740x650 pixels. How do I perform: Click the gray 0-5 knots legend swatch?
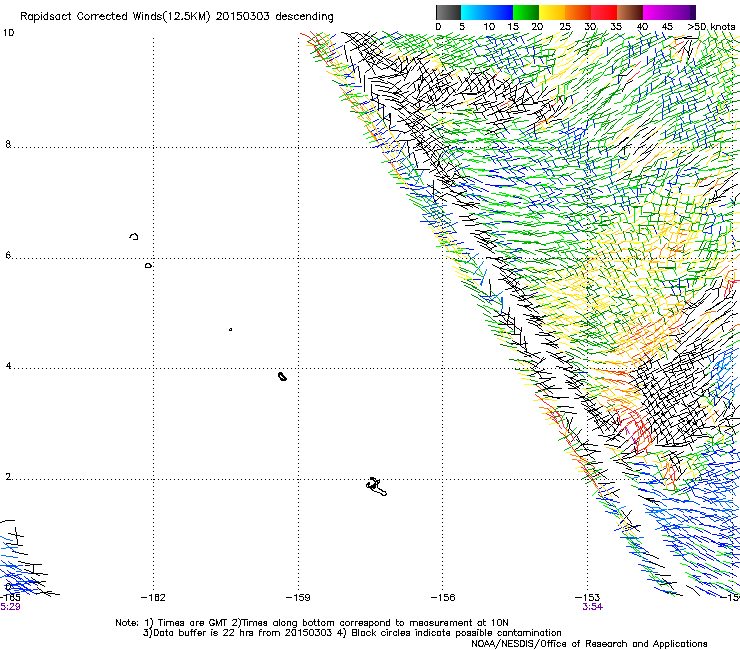(448, 12)
